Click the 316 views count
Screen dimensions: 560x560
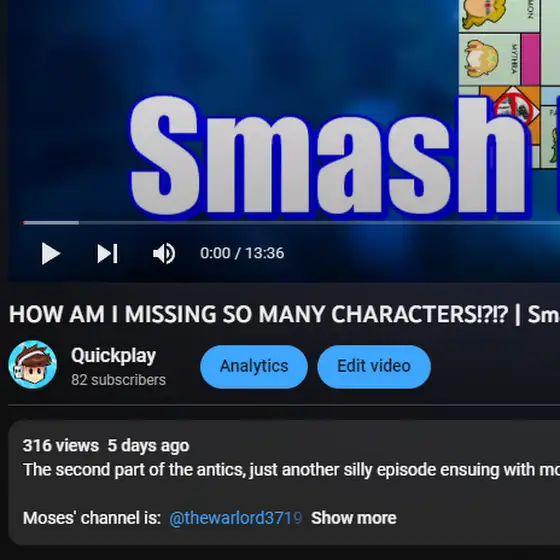pyautogui.click(x=61, y=446)
